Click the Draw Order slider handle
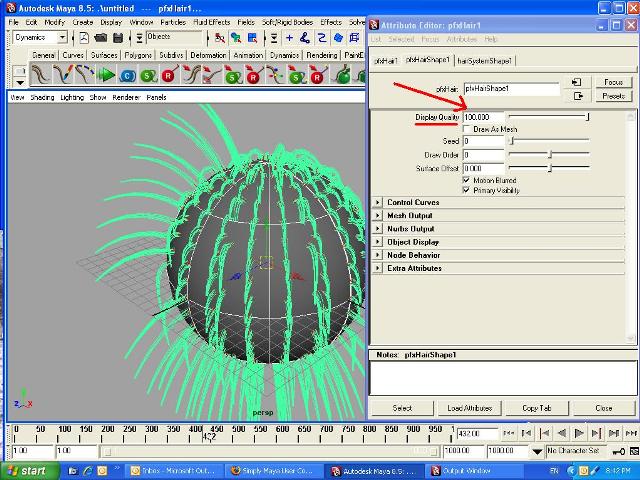 [x=550, y=154]
